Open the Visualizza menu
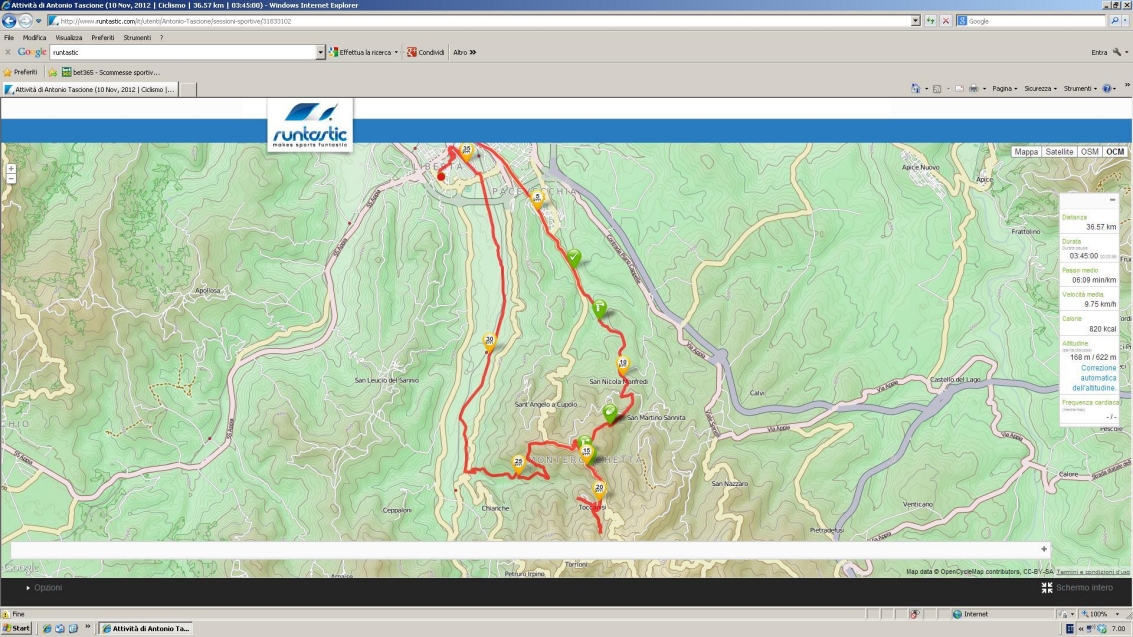 [x=69, y=38]
